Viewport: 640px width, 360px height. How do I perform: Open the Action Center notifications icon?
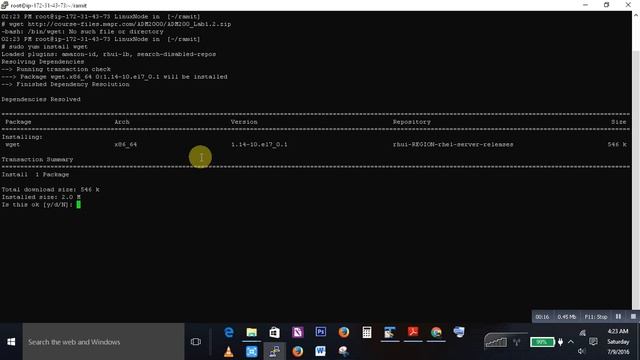tap(593, 341)
